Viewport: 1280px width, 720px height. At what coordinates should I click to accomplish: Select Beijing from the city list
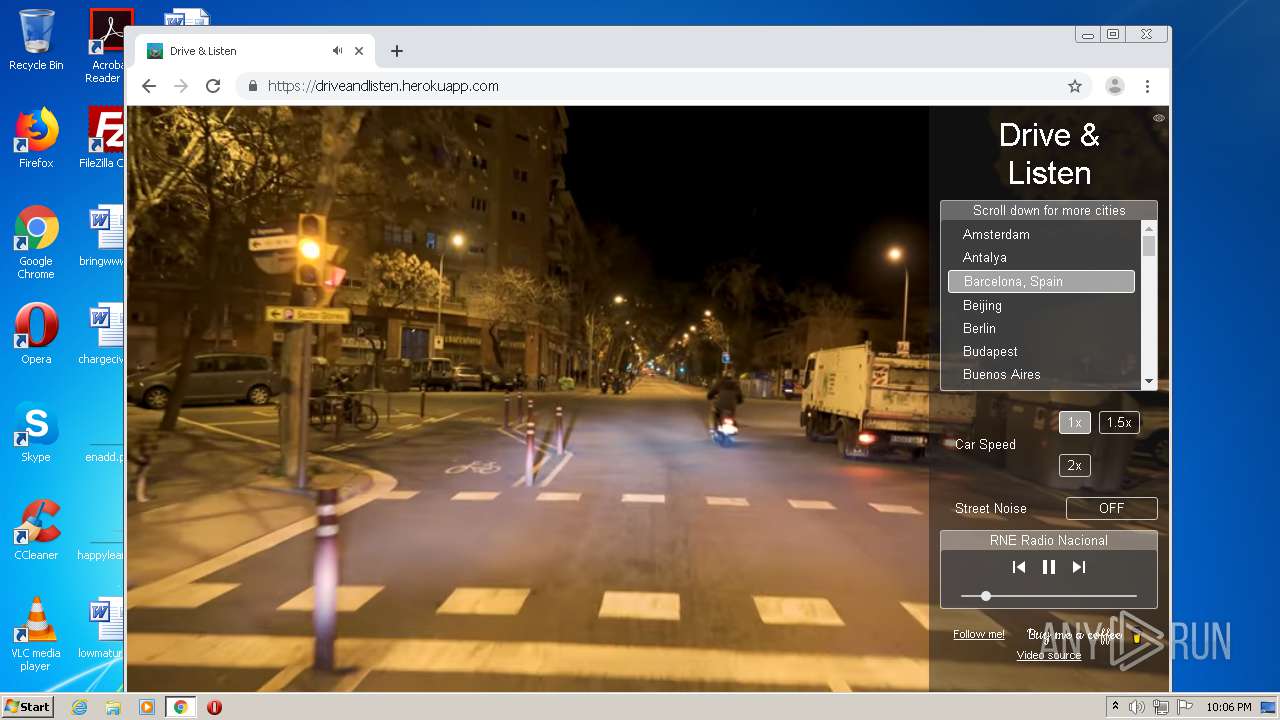coord(1041,305)
